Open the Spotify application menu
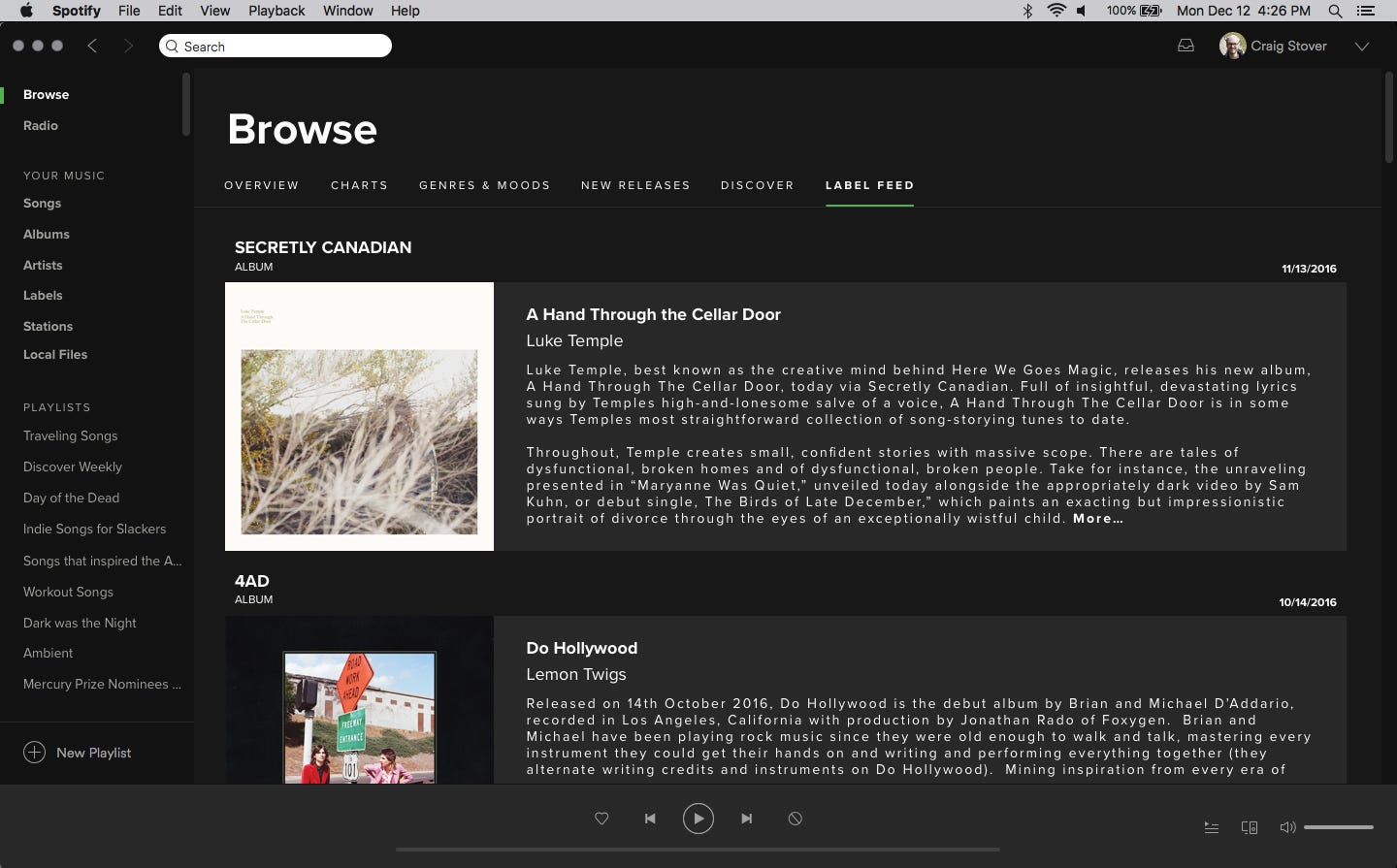This screenshot has height=868, width=1397. [77, 11]
